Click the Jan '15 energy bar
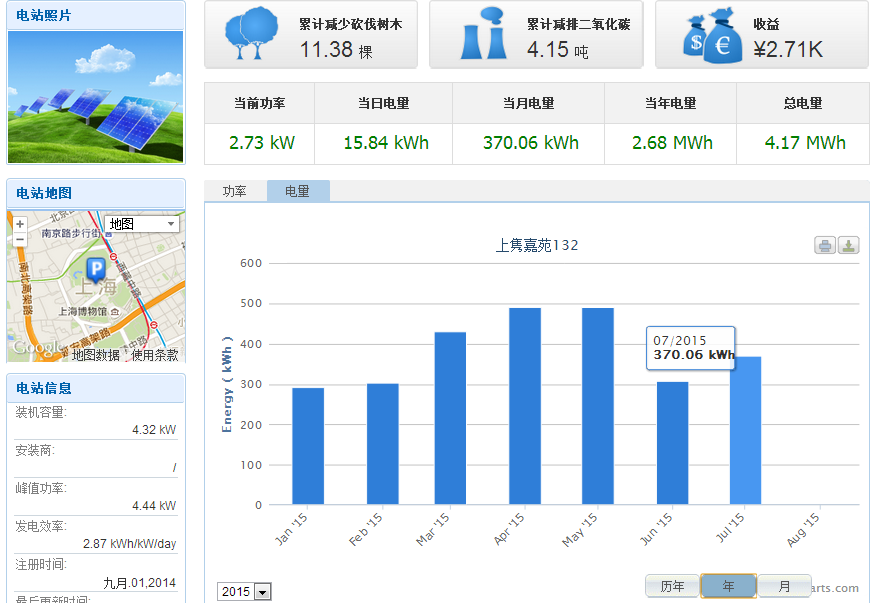Viewport: 874px width, 603px height. (x=308, y=446)
